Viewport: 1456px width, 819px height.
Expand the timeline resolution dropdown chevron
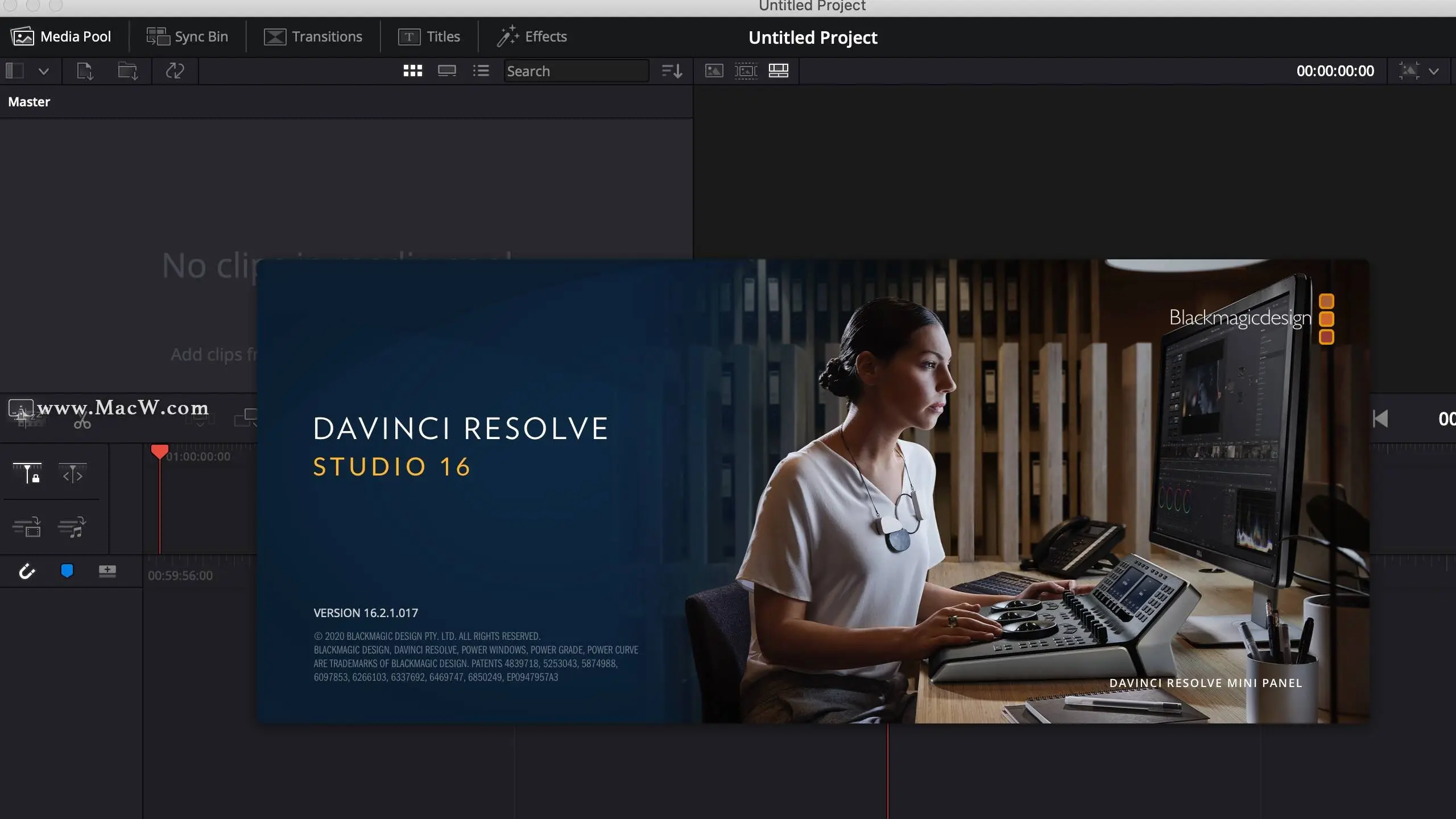[1434, 72]
